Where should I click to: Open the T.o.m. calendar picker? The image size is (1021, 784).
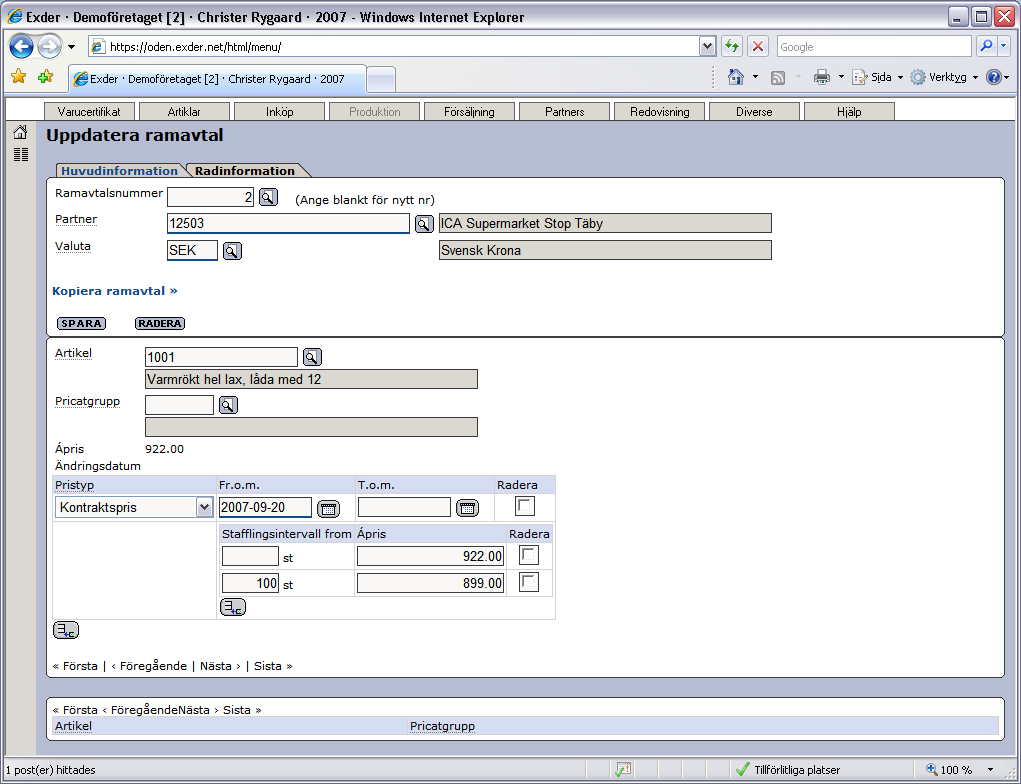pos(468,509)
